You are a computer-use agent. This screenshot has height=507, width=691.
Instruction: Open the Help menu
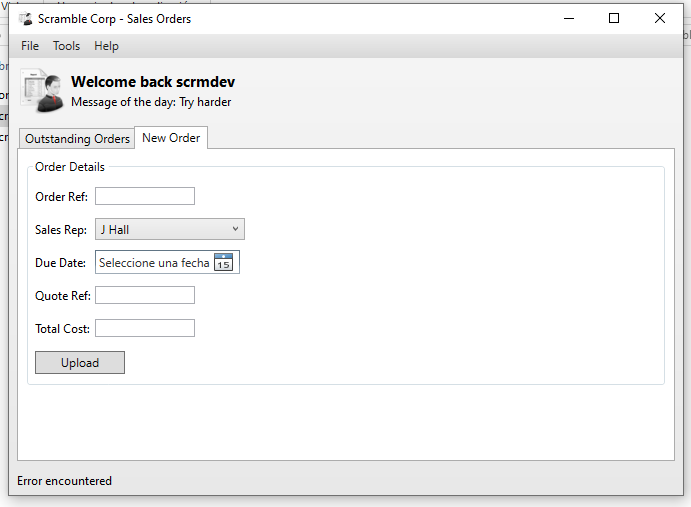click(x=106, y=46)
